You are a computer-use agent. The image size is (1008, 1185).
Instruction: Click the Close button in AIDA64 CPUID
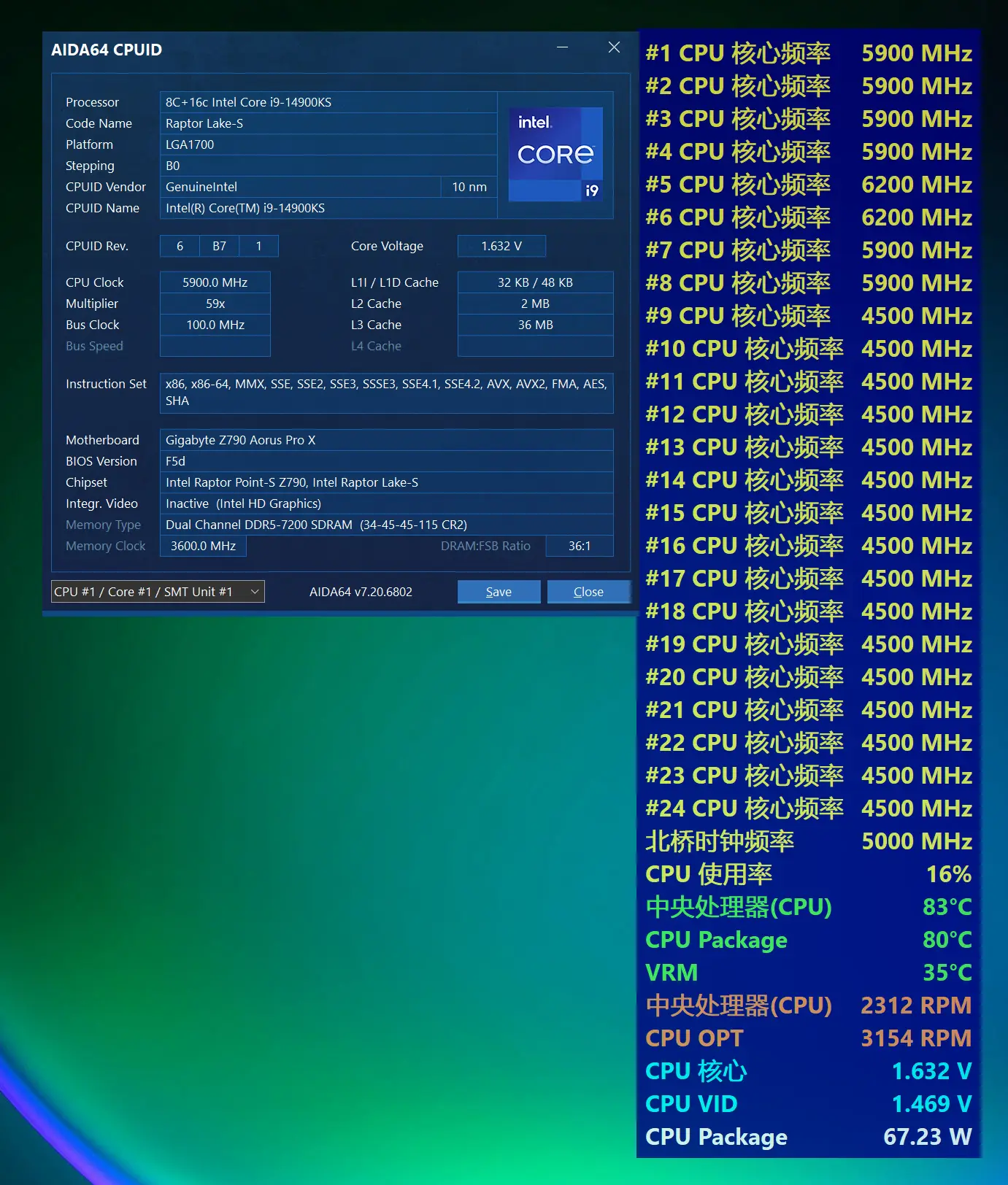coord(588,592)
